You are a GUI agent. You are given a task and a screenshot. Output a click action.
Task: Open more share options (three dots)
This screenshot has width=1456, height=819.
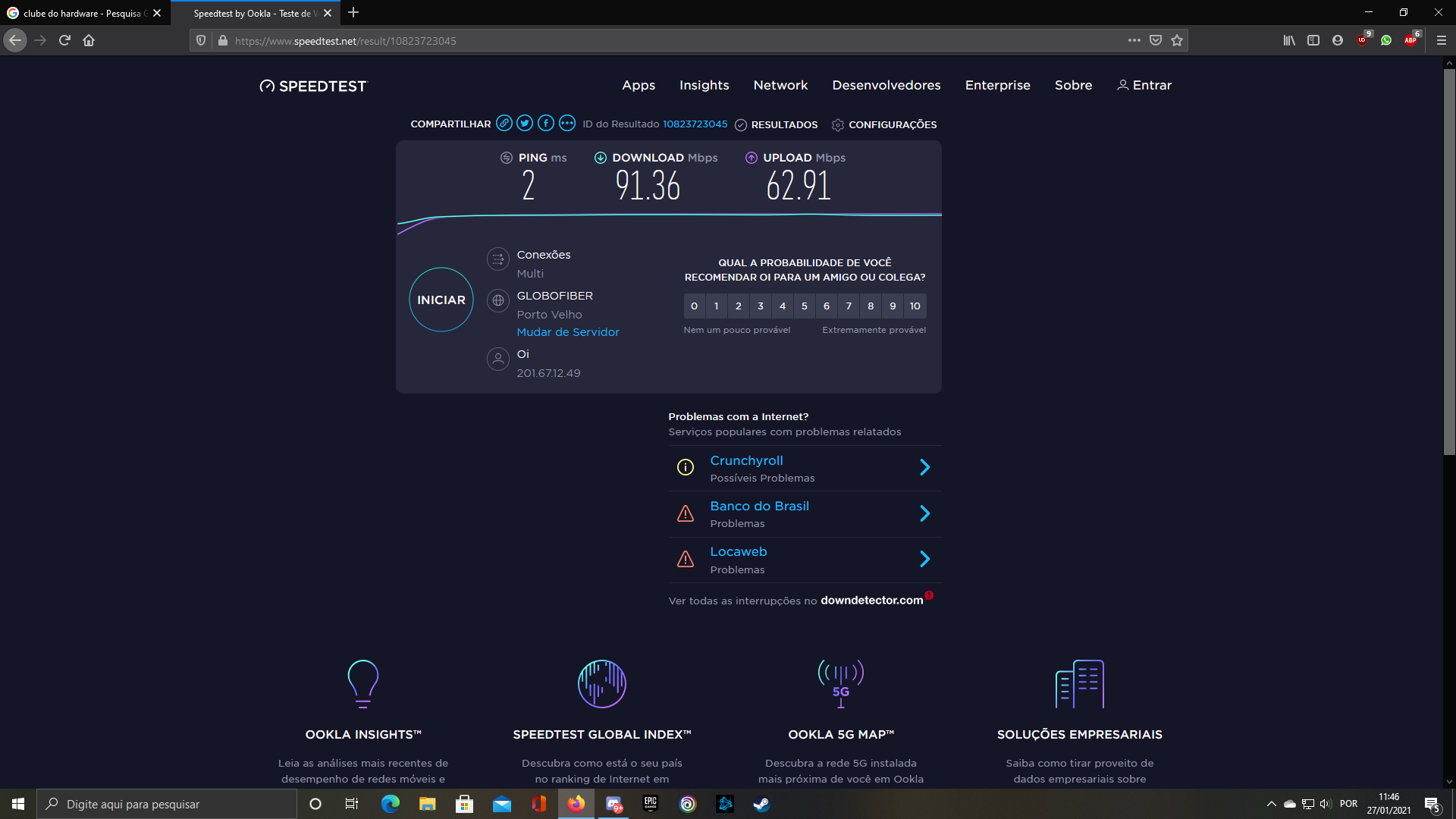point(567,123)
